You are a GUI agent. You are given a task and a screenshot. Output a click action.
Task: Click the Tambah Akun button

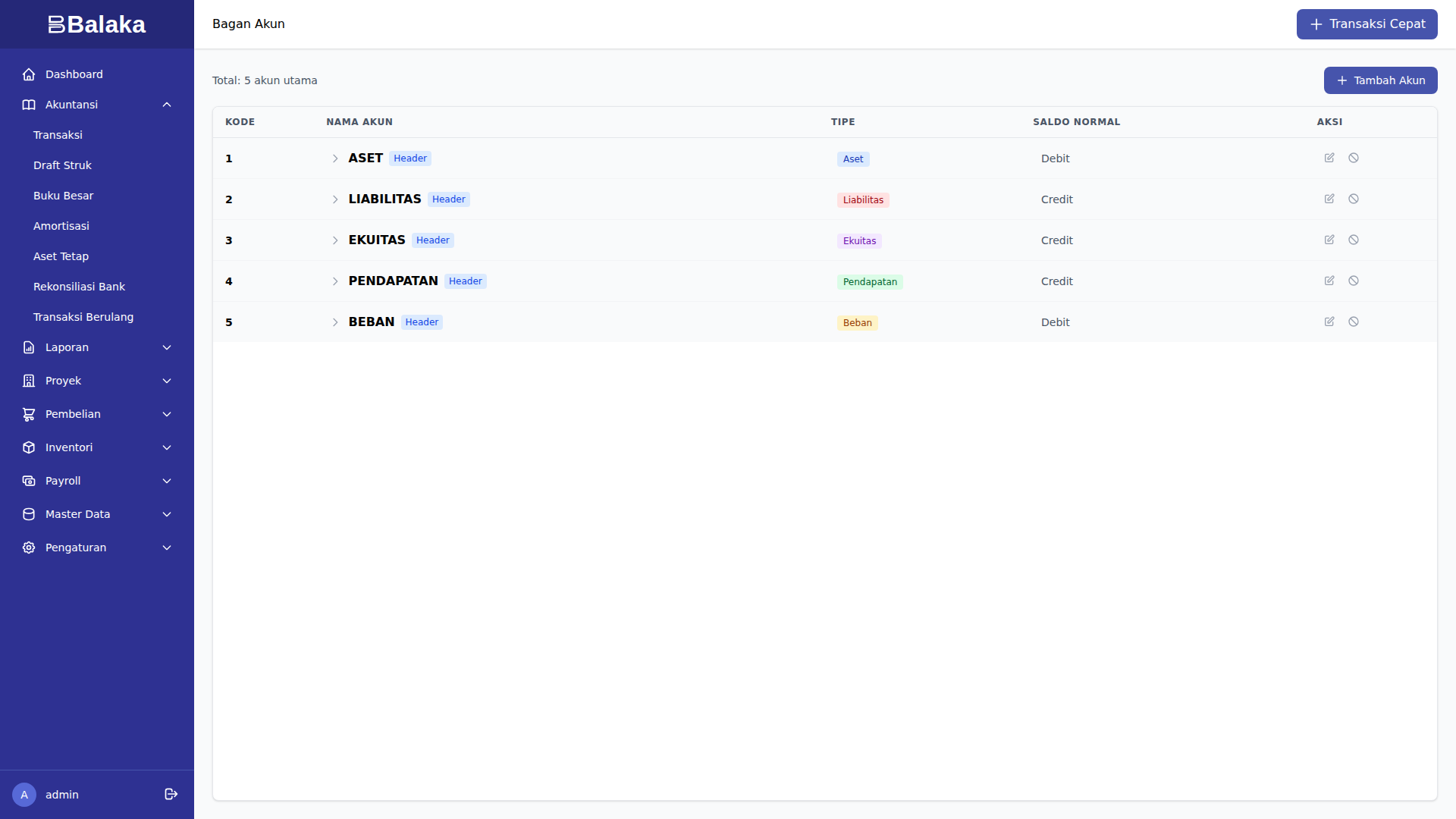[x=1380, y=80]
